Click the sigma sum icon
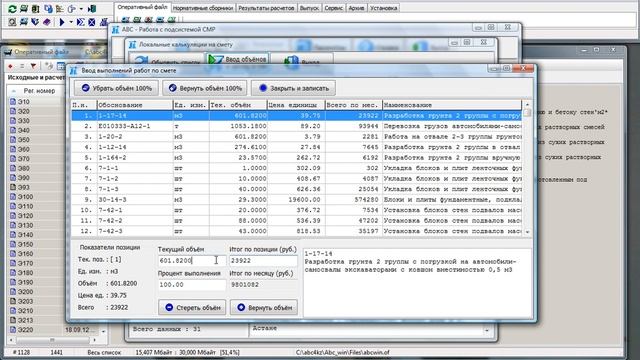Viewport: 640px width, 360px height. [80, 22]
